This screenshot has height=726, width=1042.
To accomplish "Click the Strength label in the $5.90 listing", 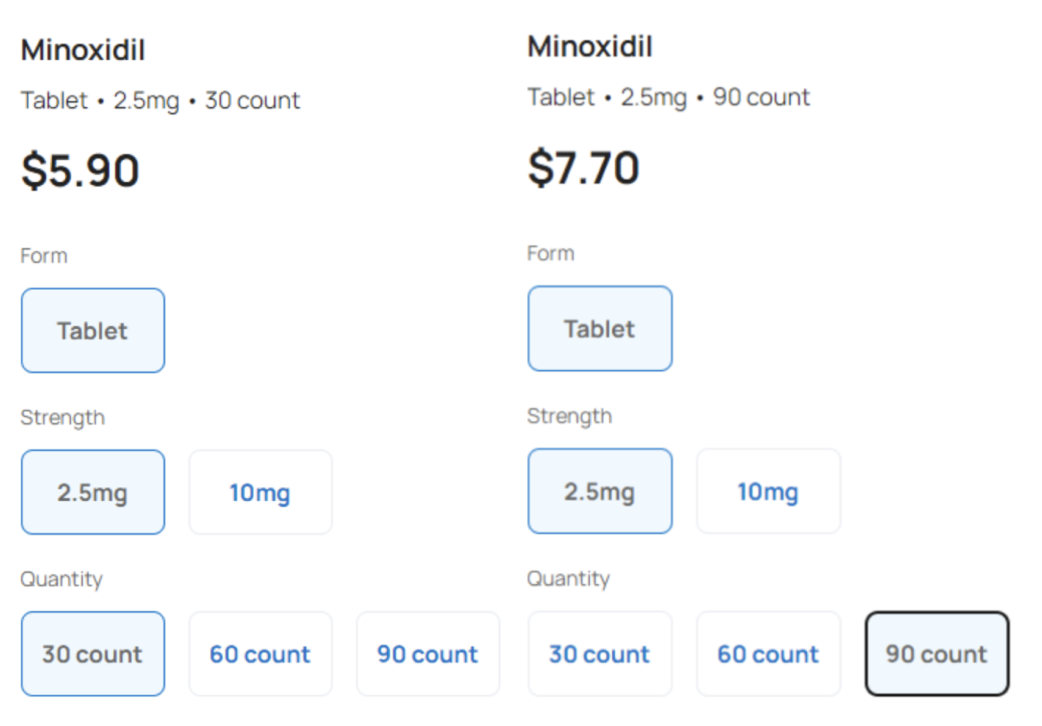I will point(62,417).
